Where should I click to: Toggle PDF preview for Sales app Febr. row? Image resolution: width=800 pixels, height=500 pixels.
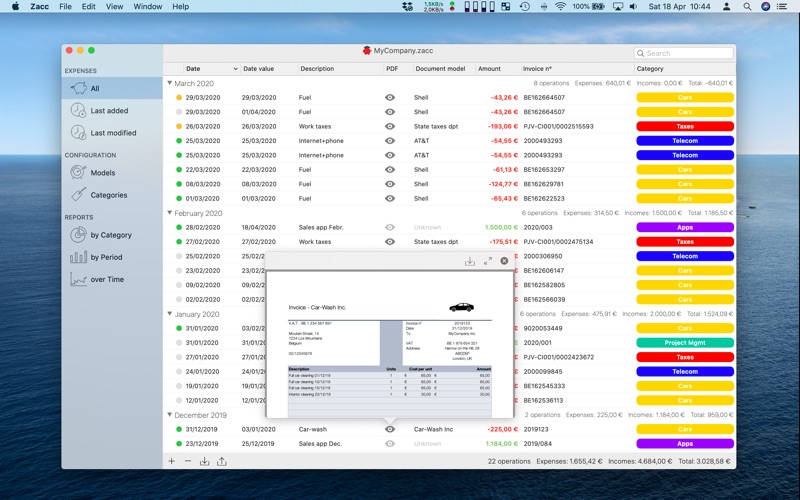(390, 228)
